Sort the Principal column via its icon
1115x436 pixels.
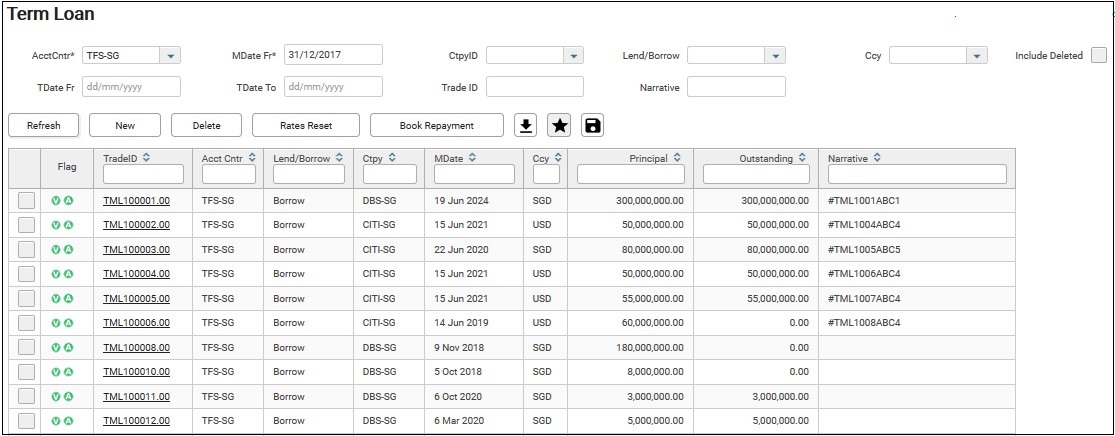(677, 157)
